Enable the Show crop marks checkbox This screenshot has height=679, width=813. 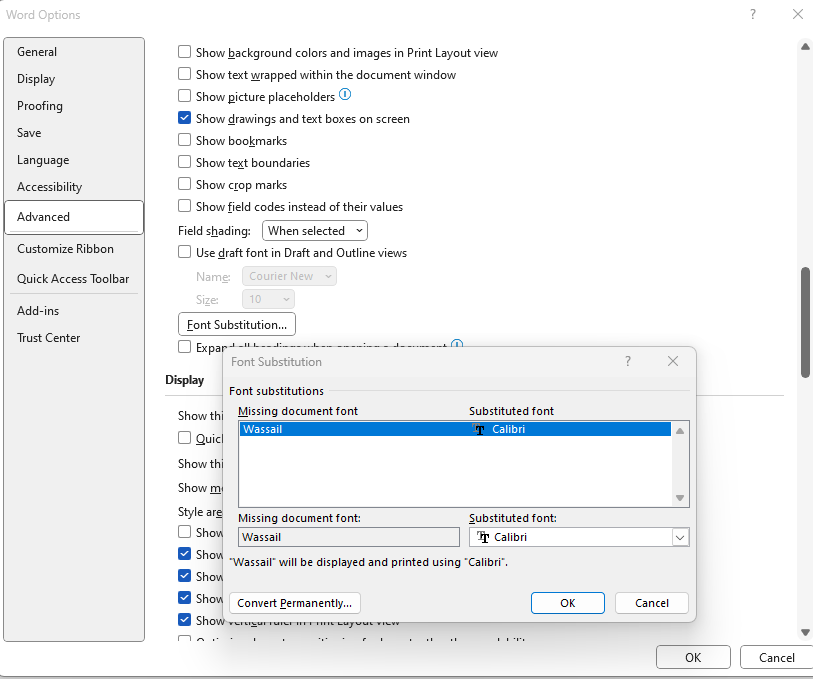(x=185, y=184)
